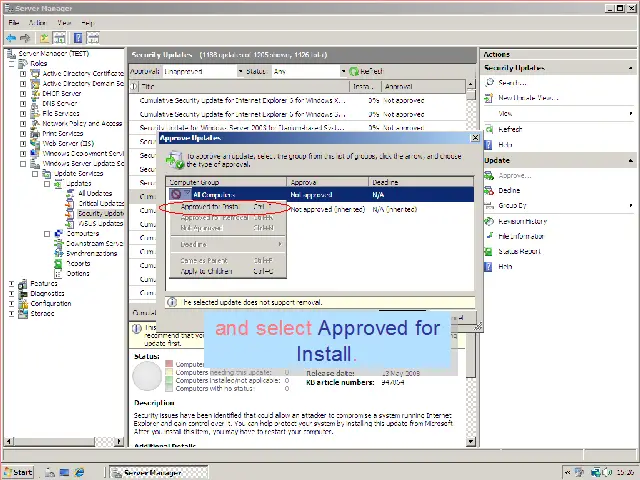Click the DHCP Server role icon
This screenshot has width=640, height=480.
coord(36,93)
